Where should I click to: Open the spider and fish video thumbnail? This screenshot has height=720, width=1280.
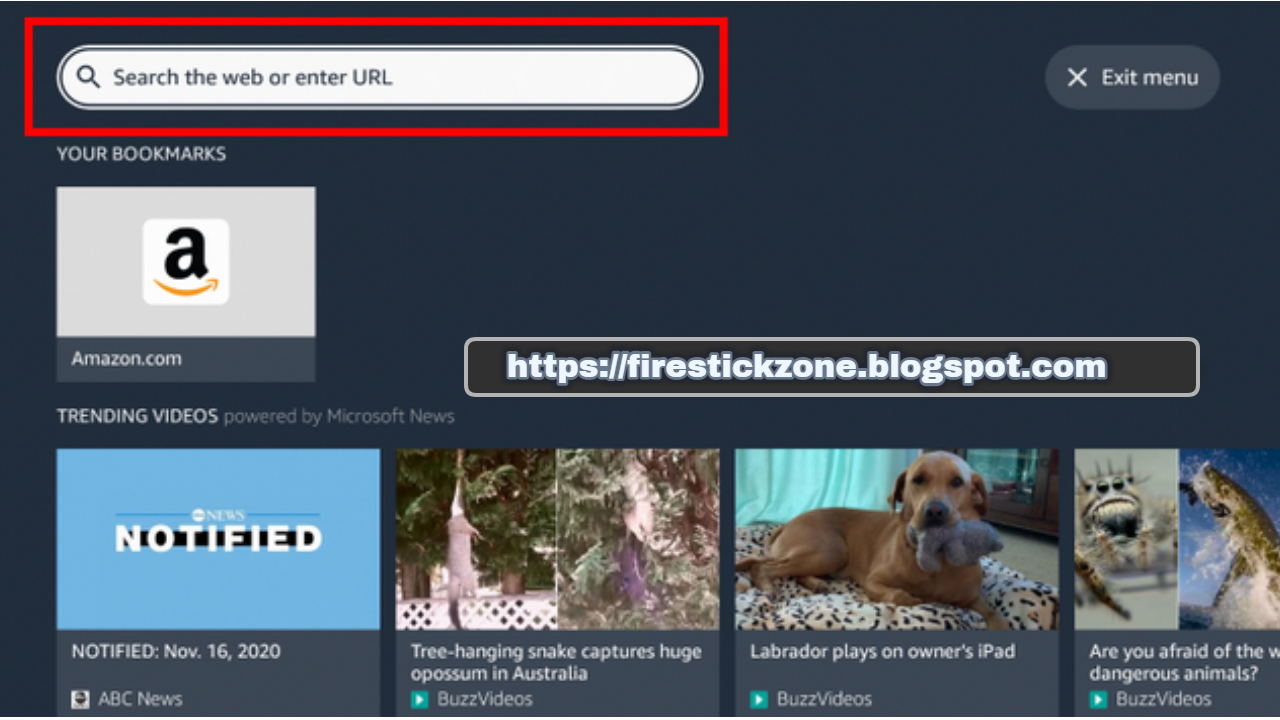[x=1177, y=539]
